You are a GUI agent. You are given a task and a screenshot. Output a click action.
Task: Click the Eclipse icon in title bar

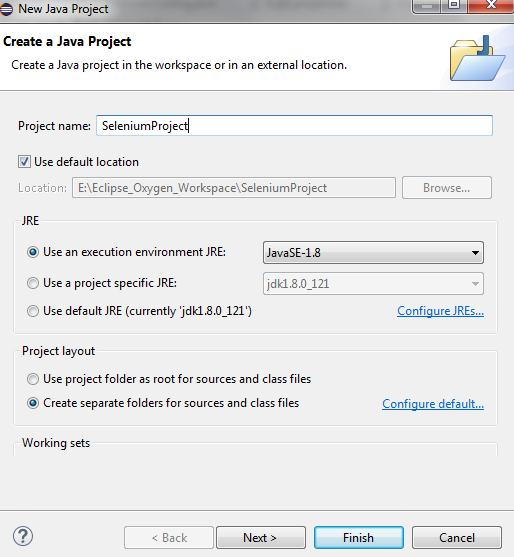pyautogui.click(x=6, y=9)
